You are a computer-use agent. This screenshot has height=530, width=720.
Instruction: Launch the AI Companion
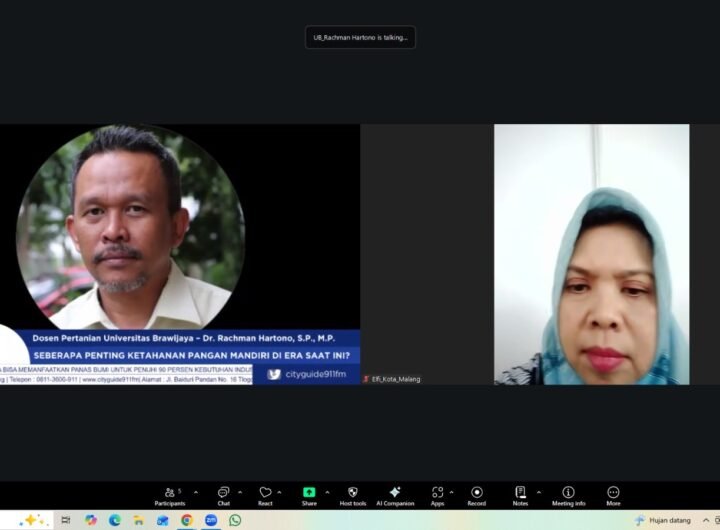point(395,495)
